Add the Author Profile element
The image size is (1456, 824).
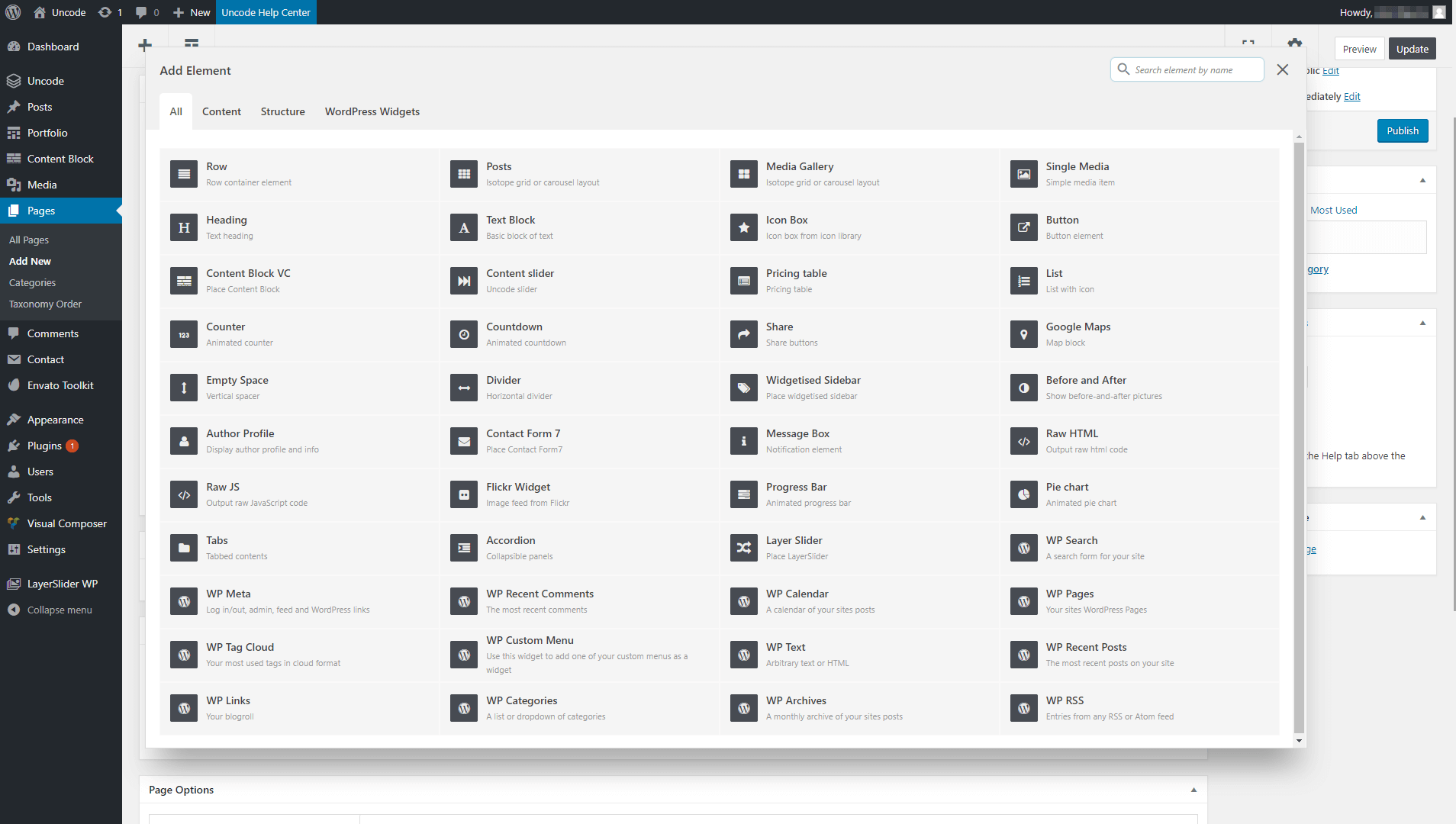pos(299,441)
